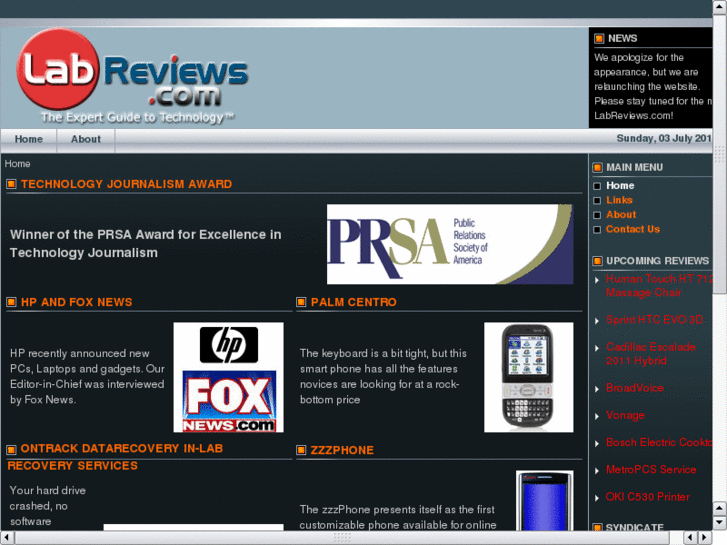Click the PRSA Award winner headline text
Screen dimensions: 727x545
[146, 244]
